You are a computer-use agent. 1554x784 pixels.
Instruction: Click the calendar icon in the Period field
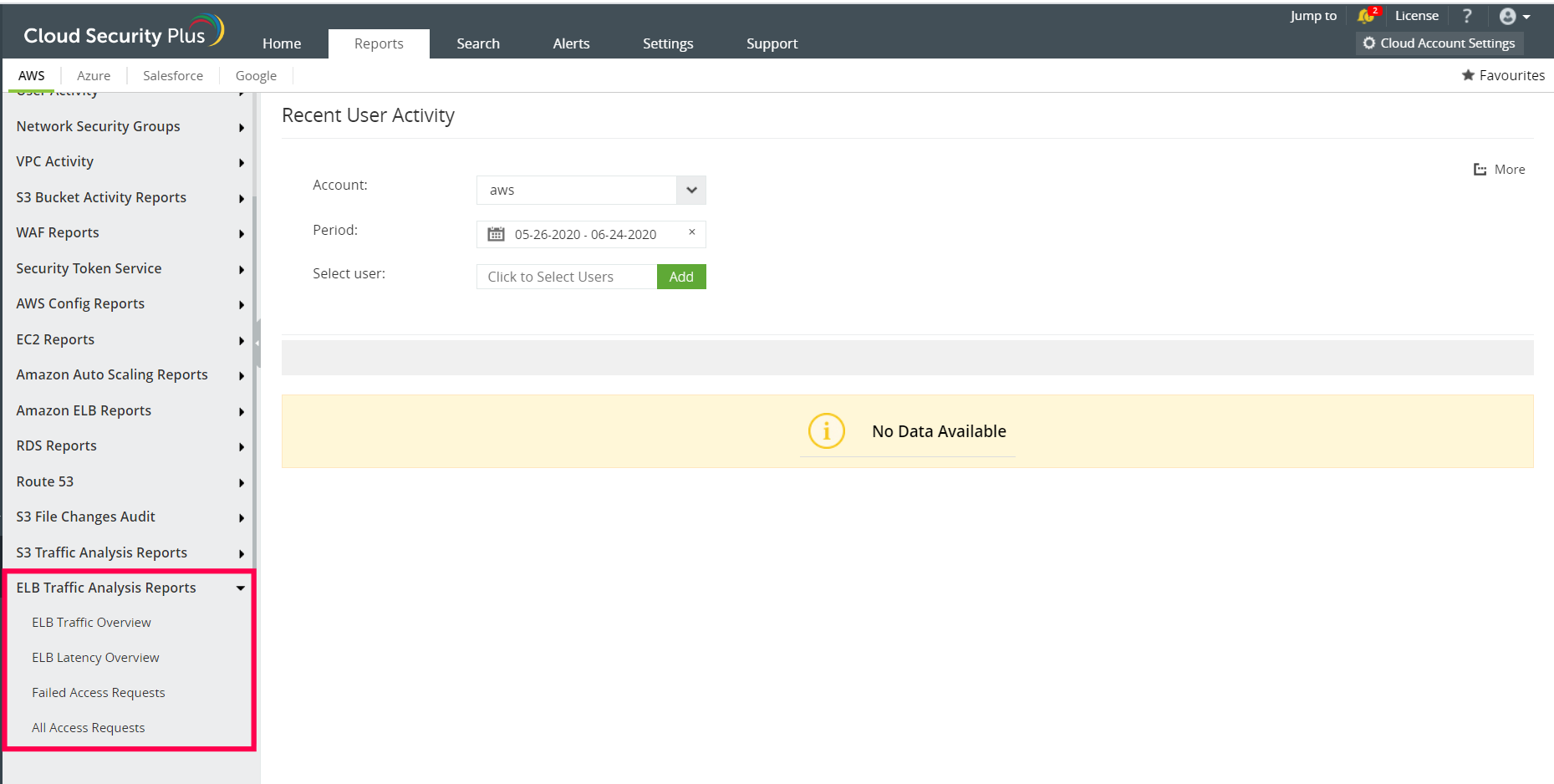[495, 234]
